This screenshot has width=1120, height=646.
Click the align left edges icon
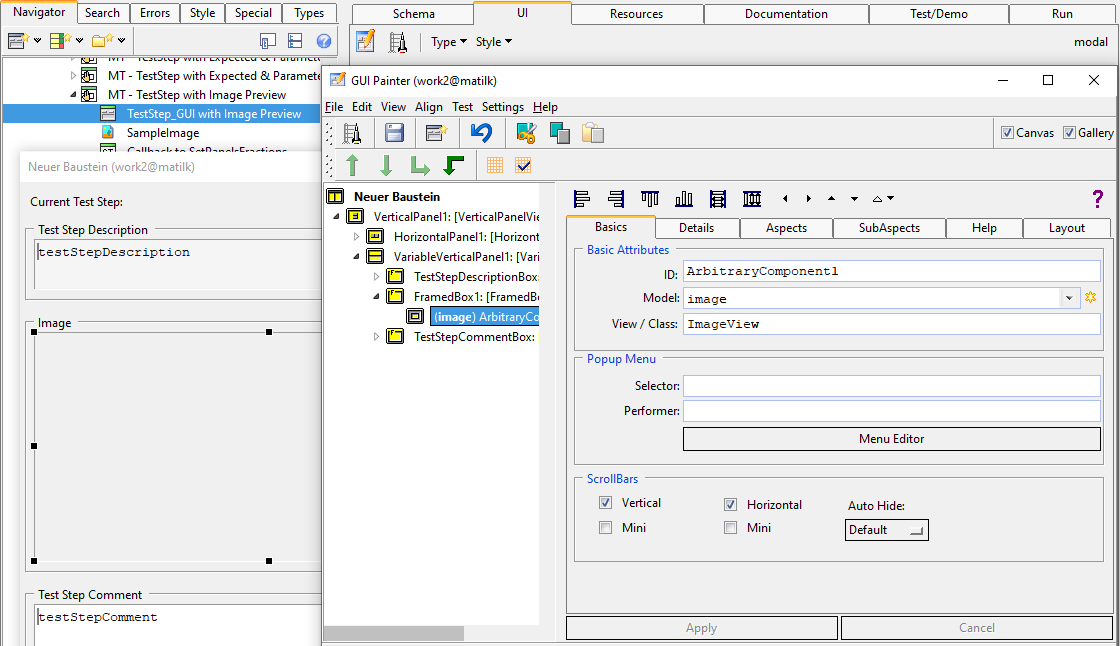(583, 199)
